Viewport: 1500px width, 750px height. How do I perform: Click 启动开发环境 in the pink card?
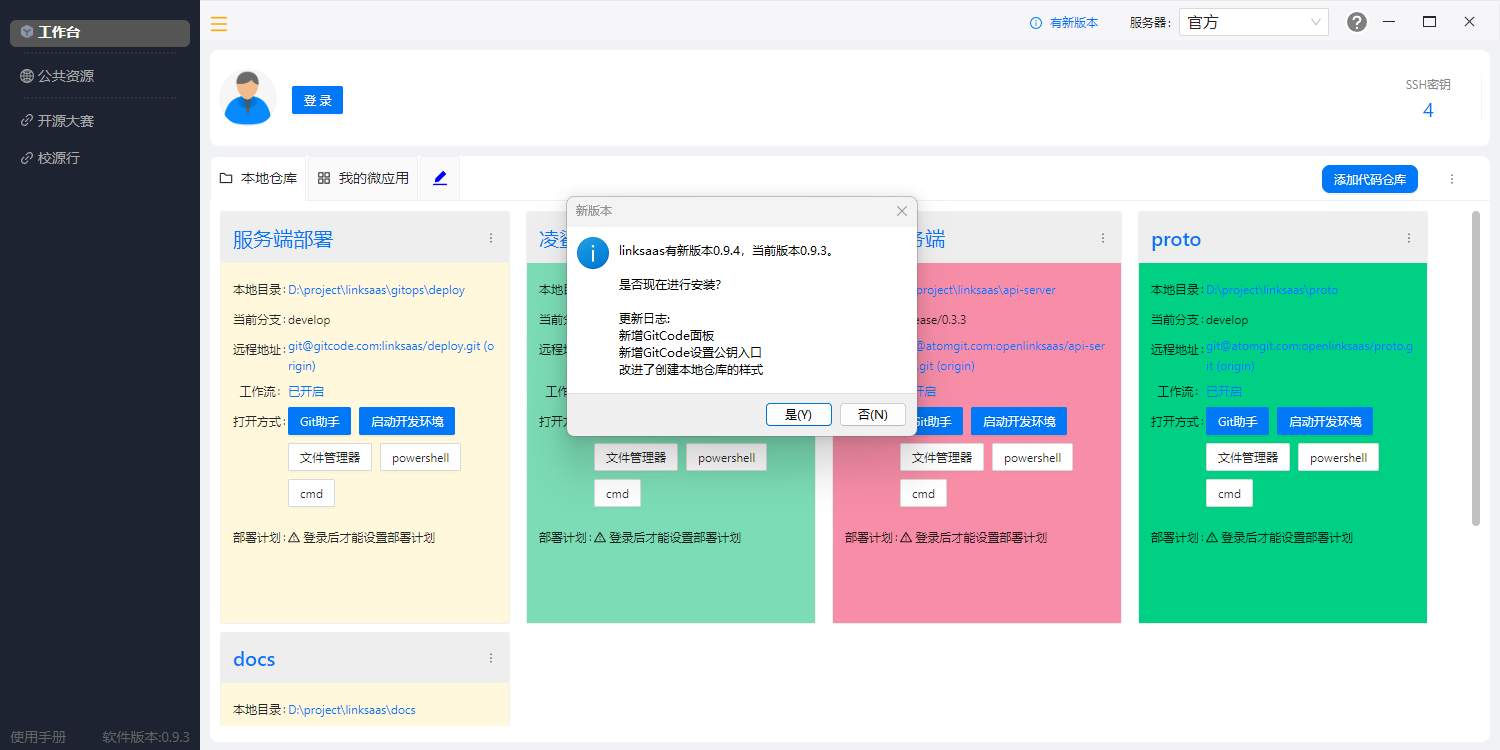pos(1019,421)
